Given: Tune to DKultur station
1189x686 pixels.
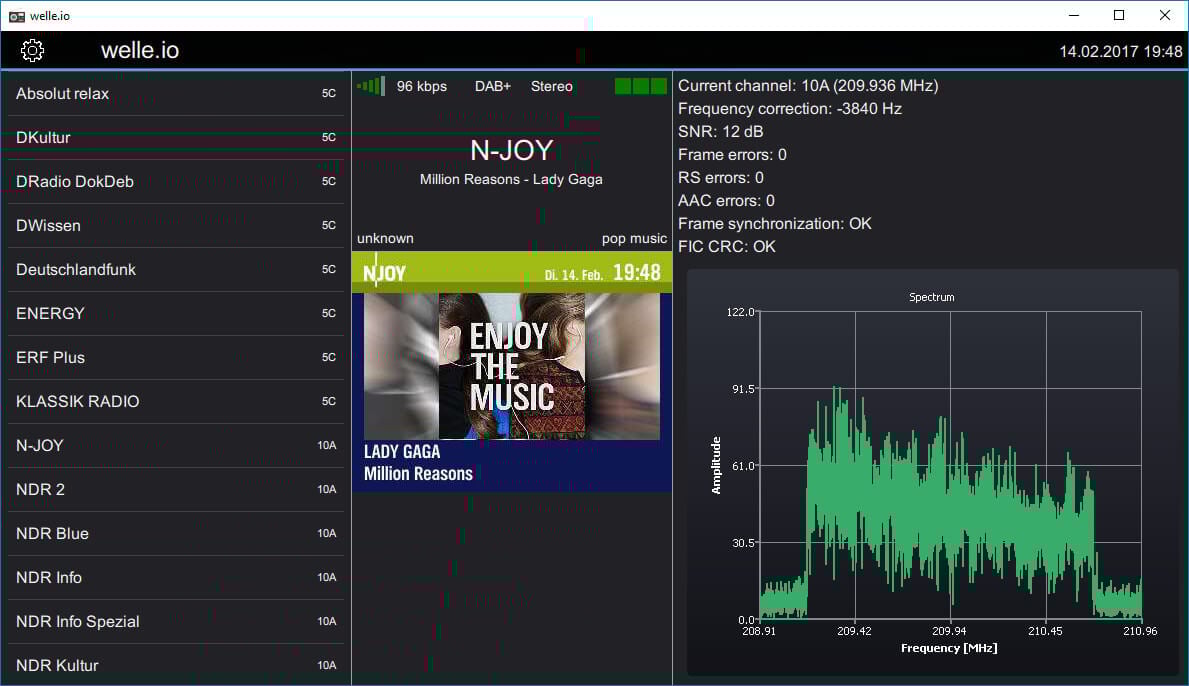Looking at the screenshot, I should [175, 138].
